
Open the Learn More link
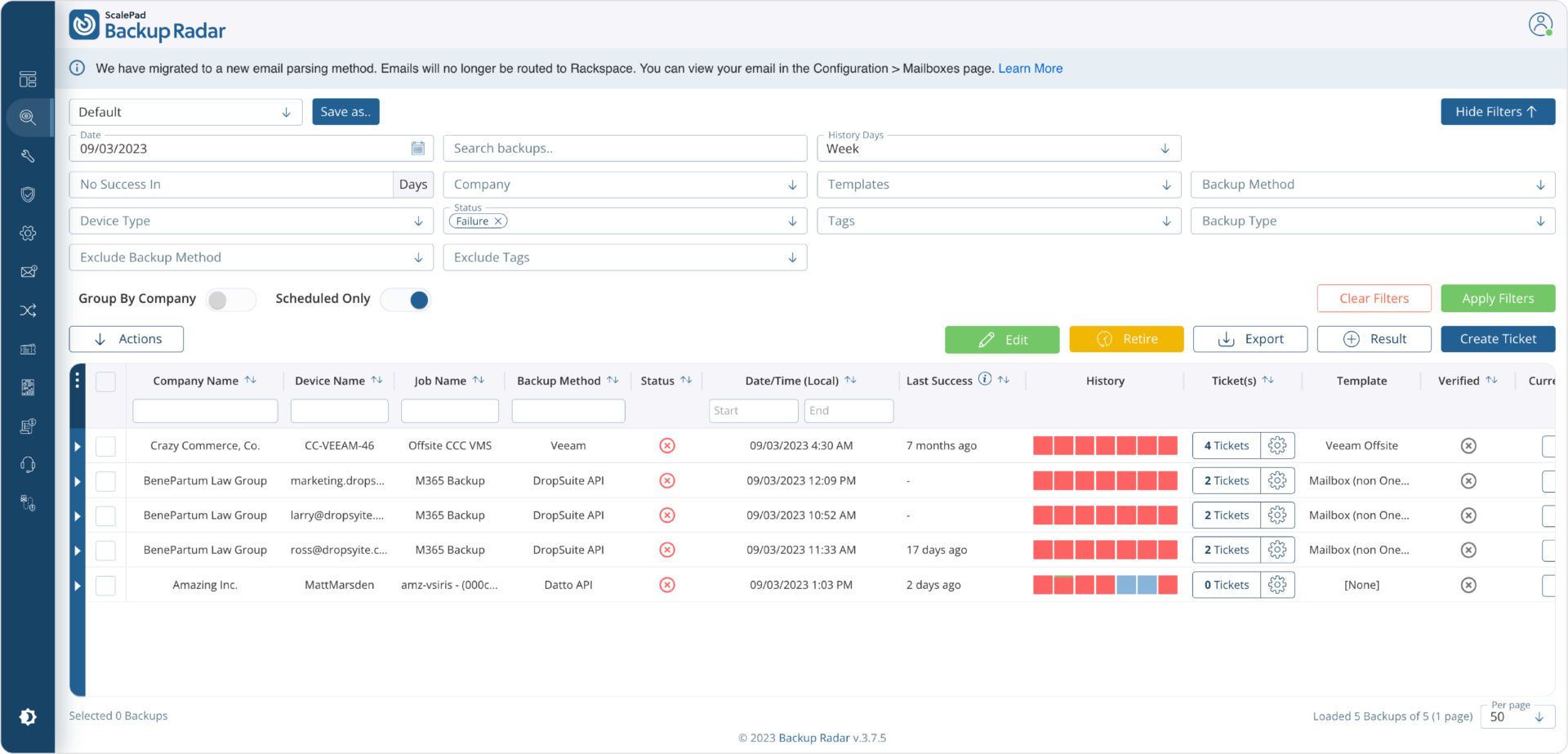click(1030, 69)
